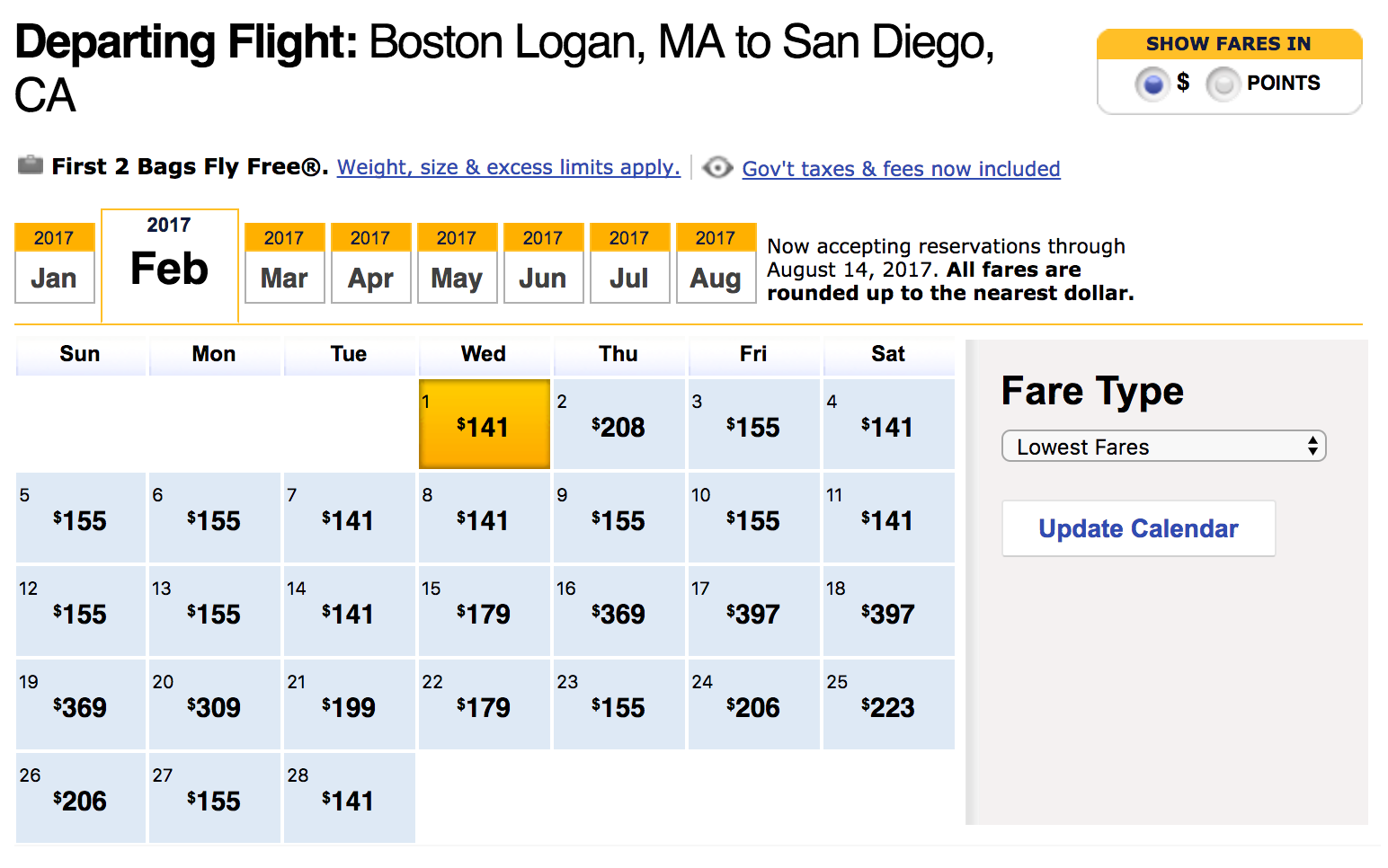Select highlighted February 1 fare $141
Image resolution: width=1388 pixels, height=868 pixels.
pyautogui.click(x=485, y=424)
